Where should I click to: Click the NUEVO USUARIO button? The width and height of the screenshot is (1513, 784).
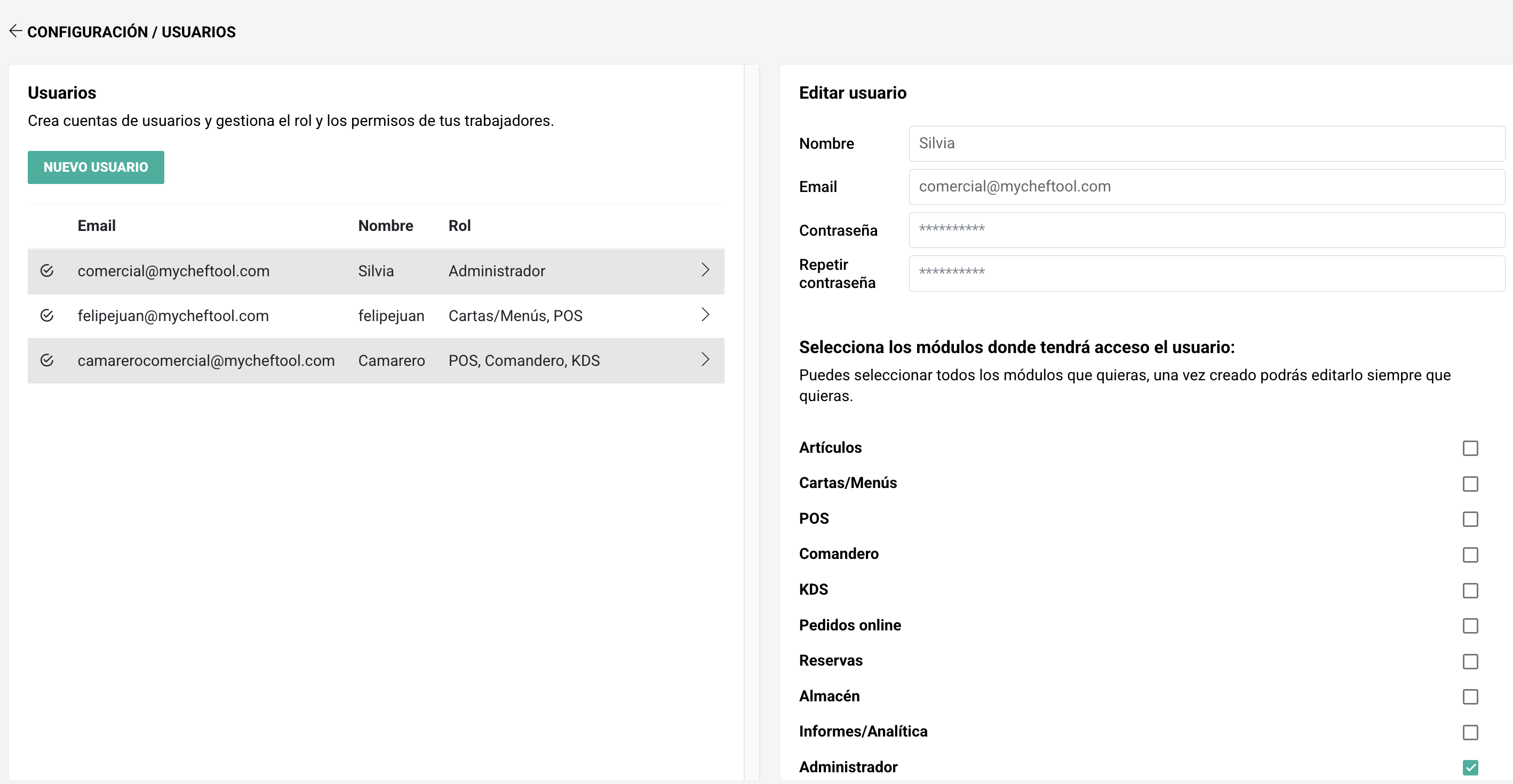click(x=95, y=167)
